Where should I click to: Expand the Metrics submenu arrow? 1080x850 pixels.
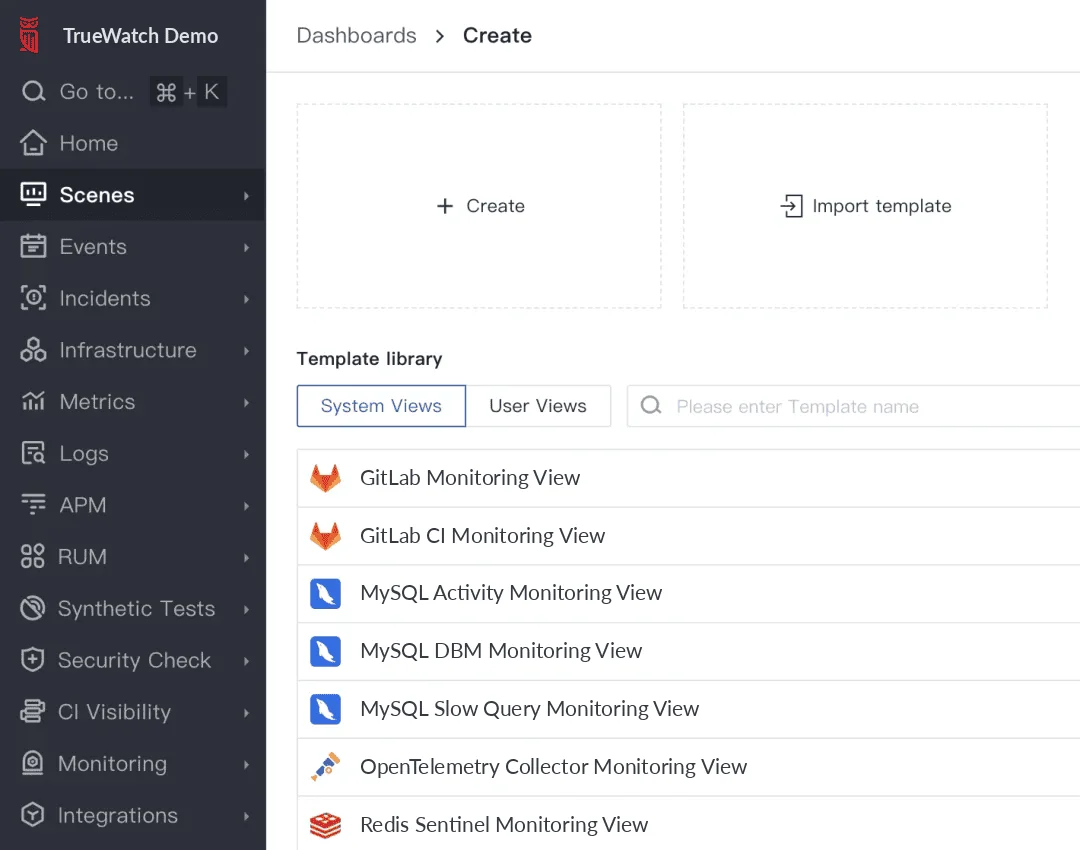click(246, 402)
